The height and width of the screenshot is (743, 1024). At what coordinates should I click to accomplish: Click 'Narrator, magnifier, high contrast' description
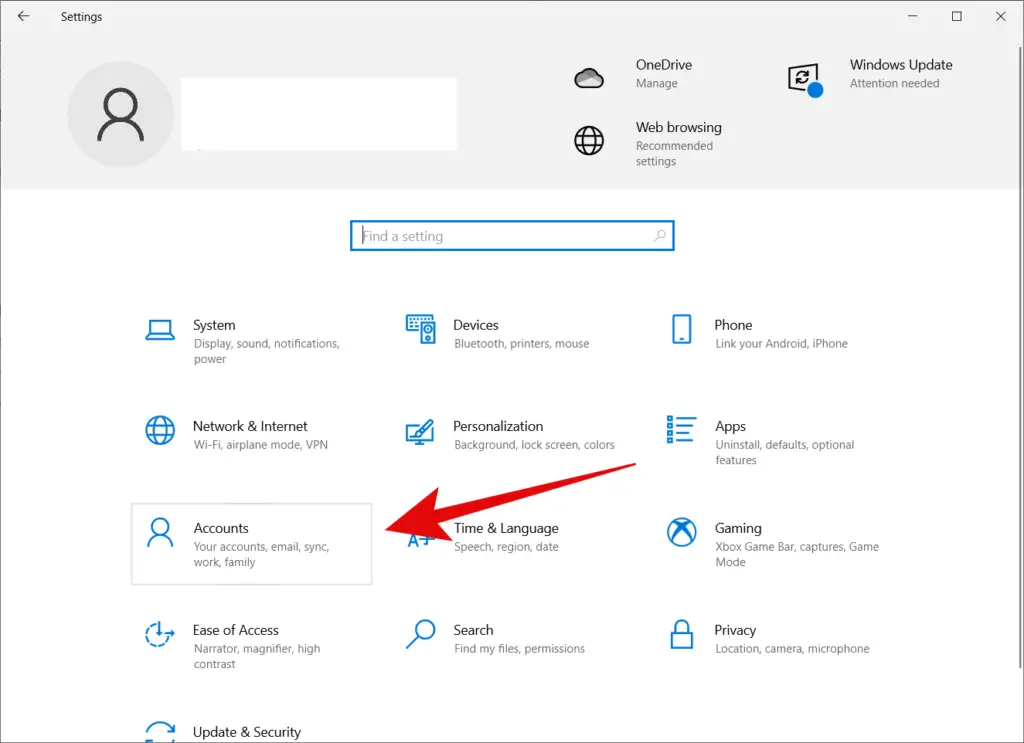257,656
